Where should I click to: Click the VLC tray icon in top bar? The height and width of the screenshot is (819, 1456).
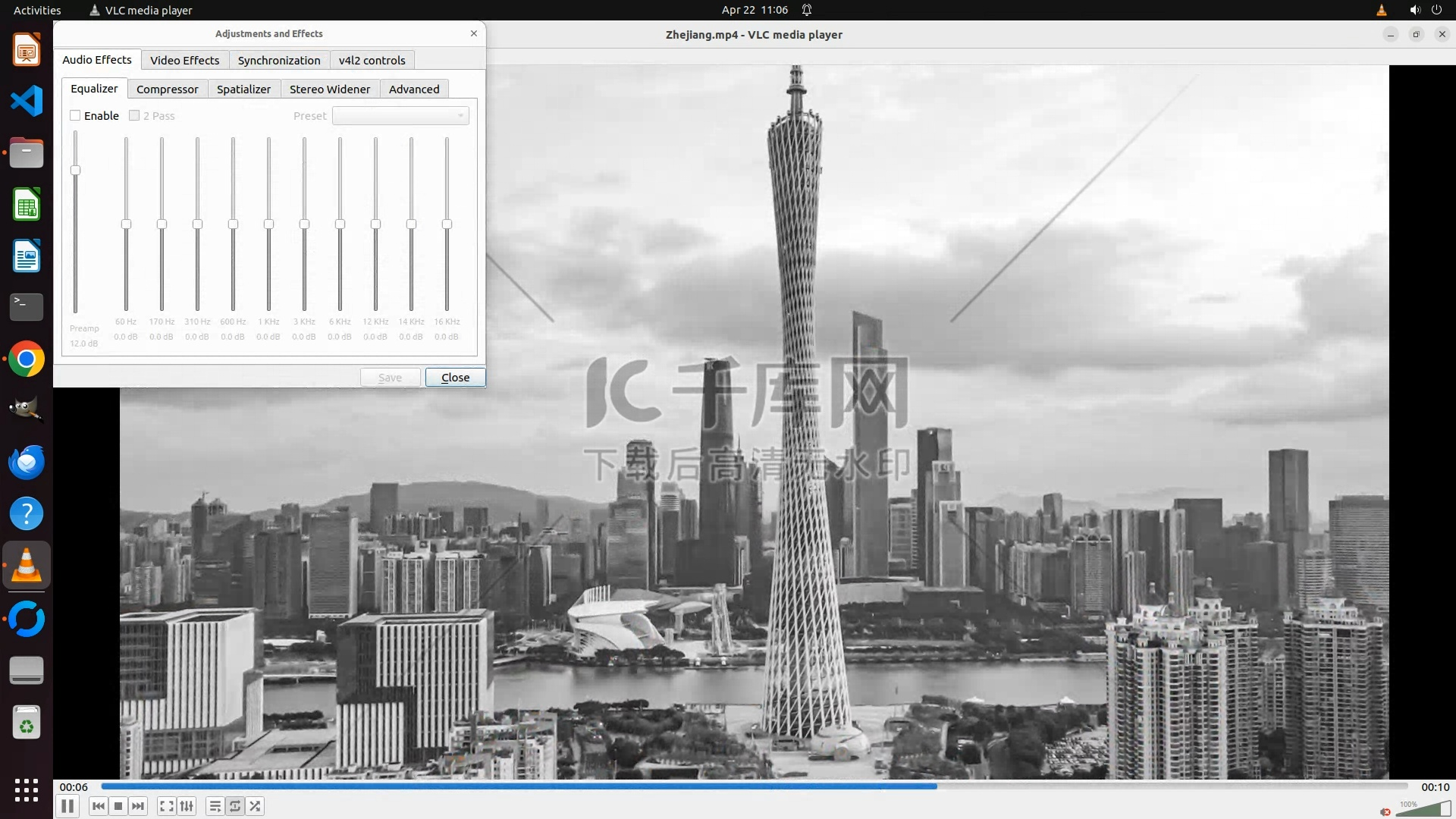coord(1381,10)
